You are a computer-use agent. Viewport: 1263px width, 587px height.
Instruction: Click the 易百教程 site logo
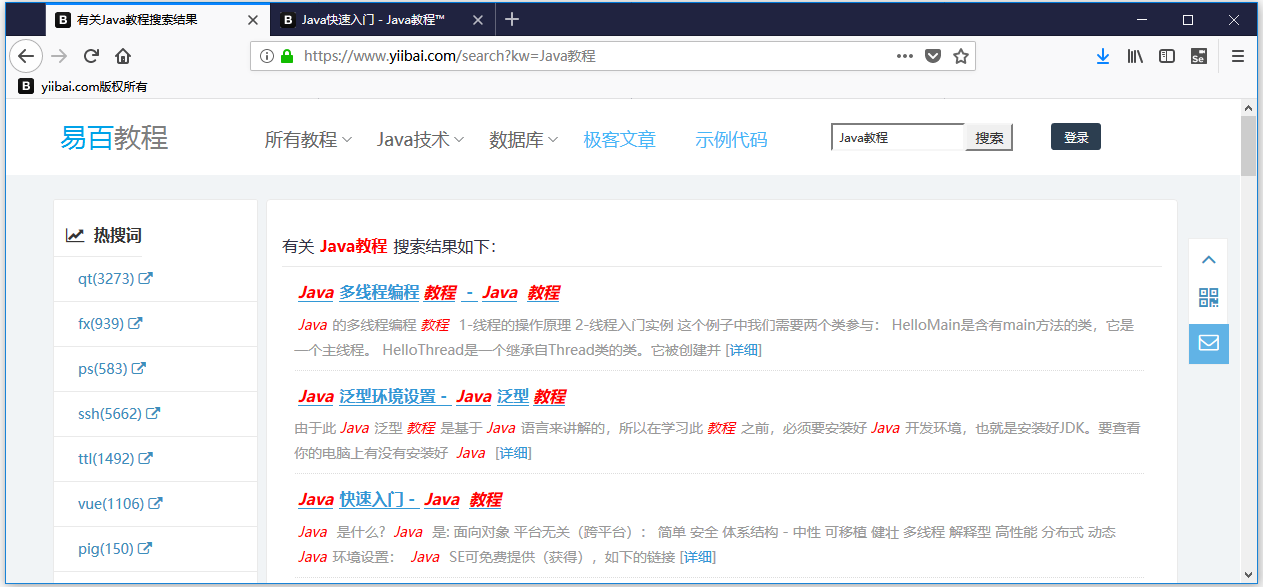[x=114, y=138]
